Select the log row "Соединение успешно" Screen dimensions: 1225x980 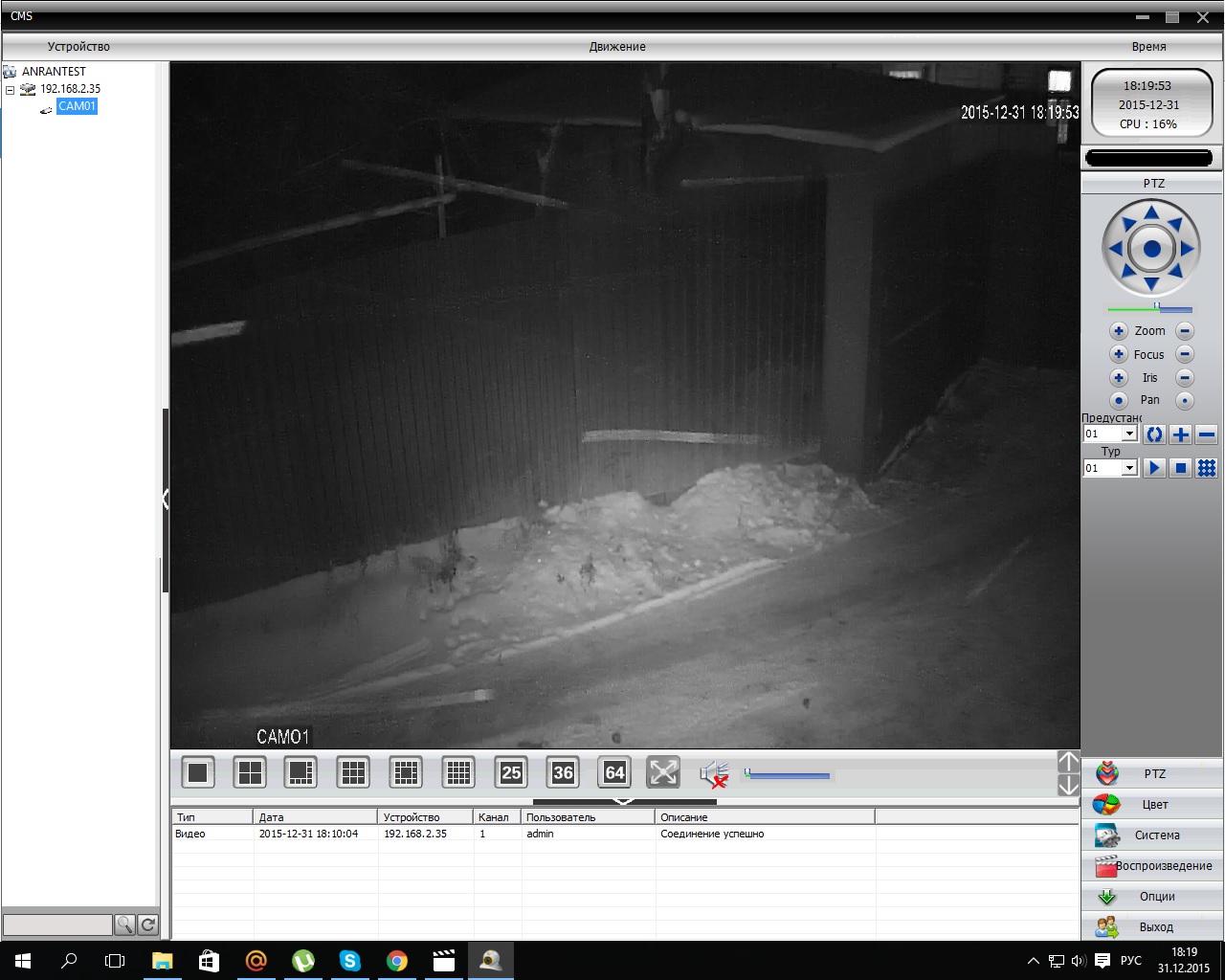tap(625, 835)
